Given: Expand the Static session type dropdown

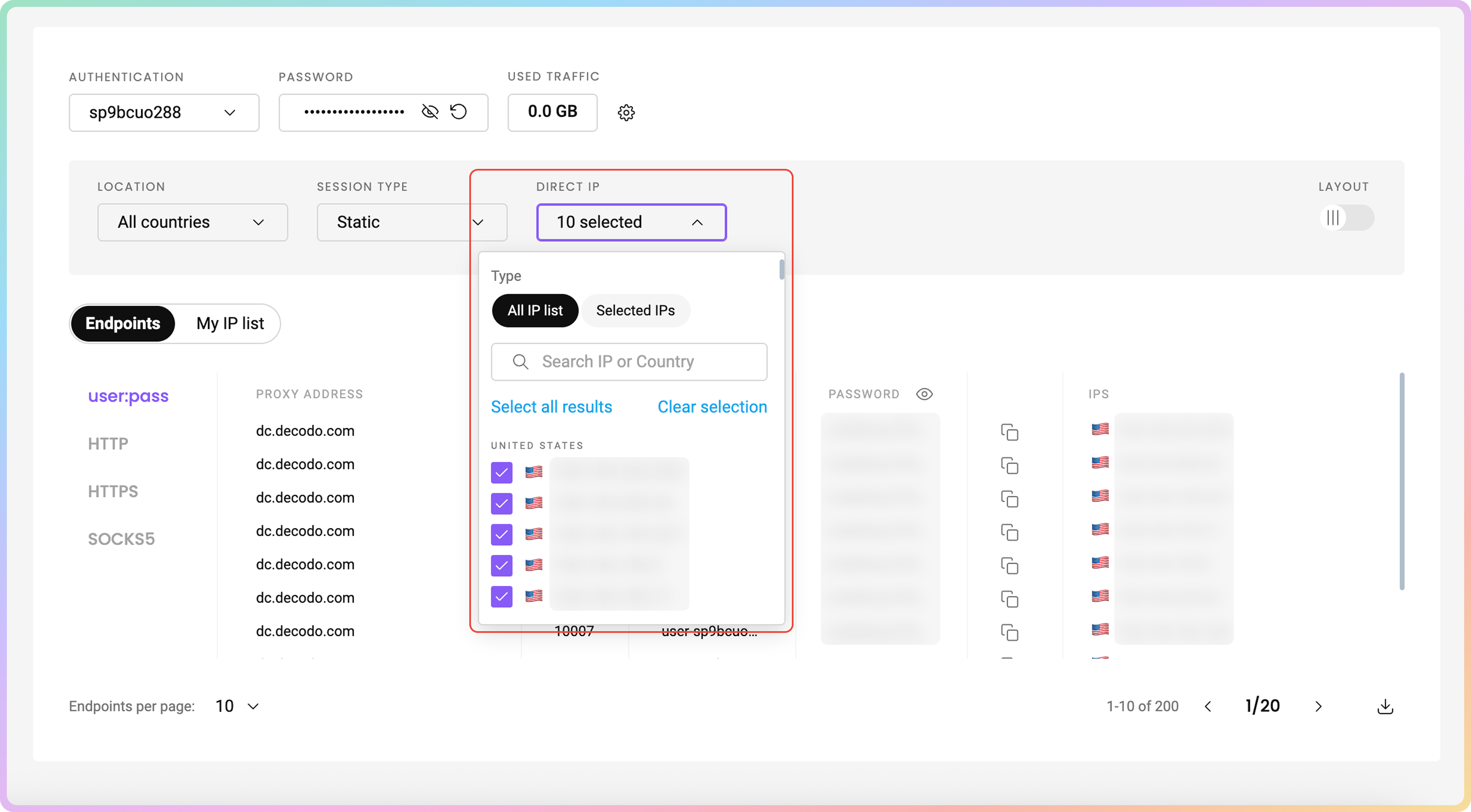Looking at the screenshot, I should click(x=411, y=222).
